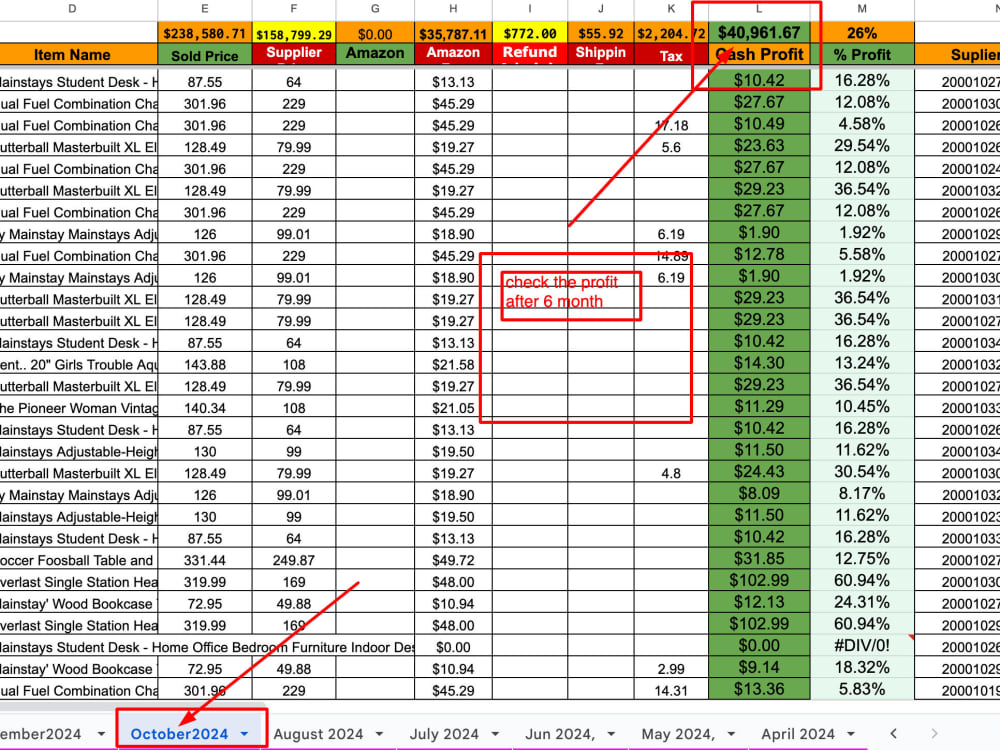1000x750 pixels.
Task: Select the $55.92 shipping total cell
Action: click(x=601, y=33)
